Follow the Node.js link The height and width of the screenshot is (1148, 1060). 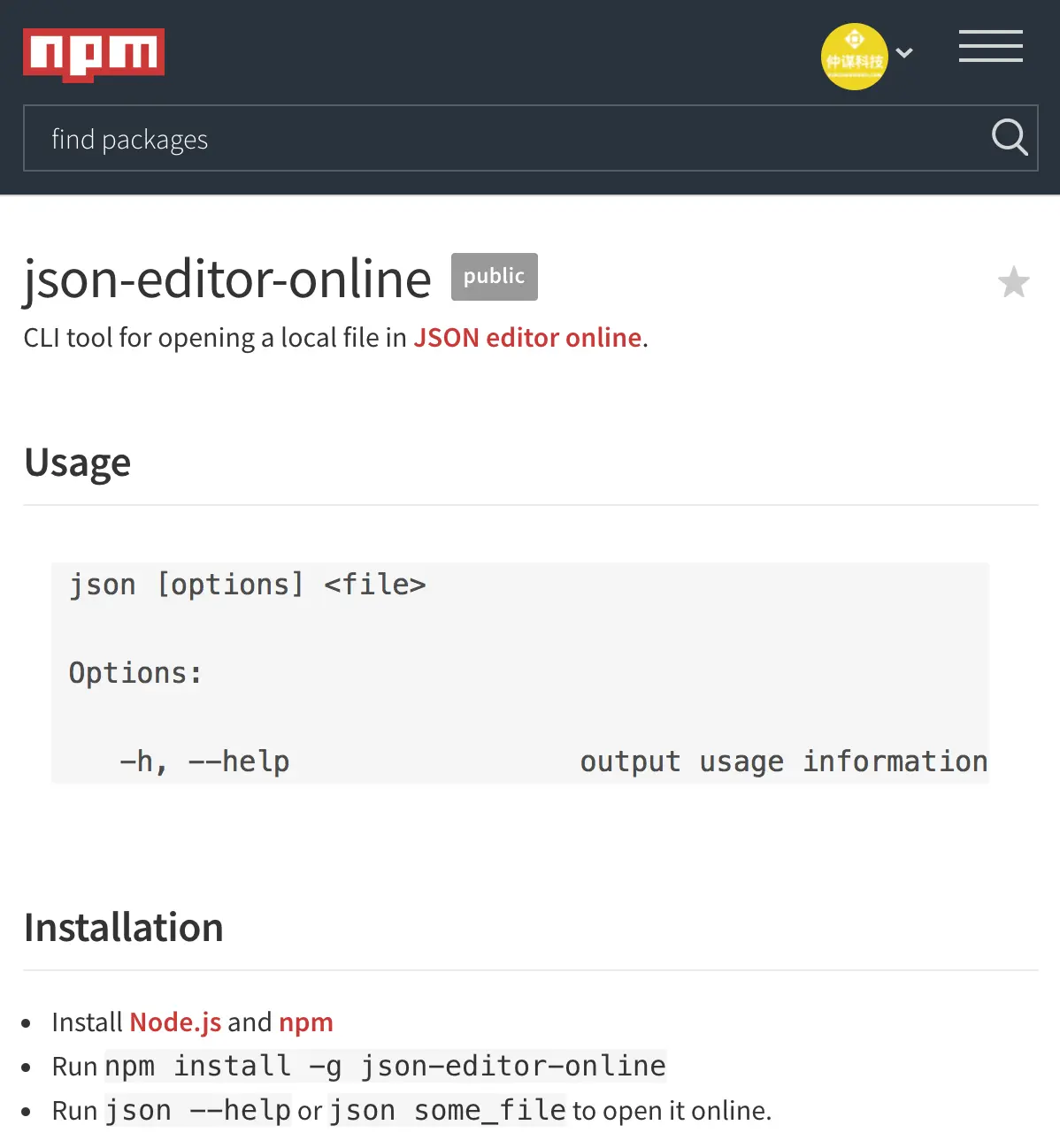[175, 1022]
